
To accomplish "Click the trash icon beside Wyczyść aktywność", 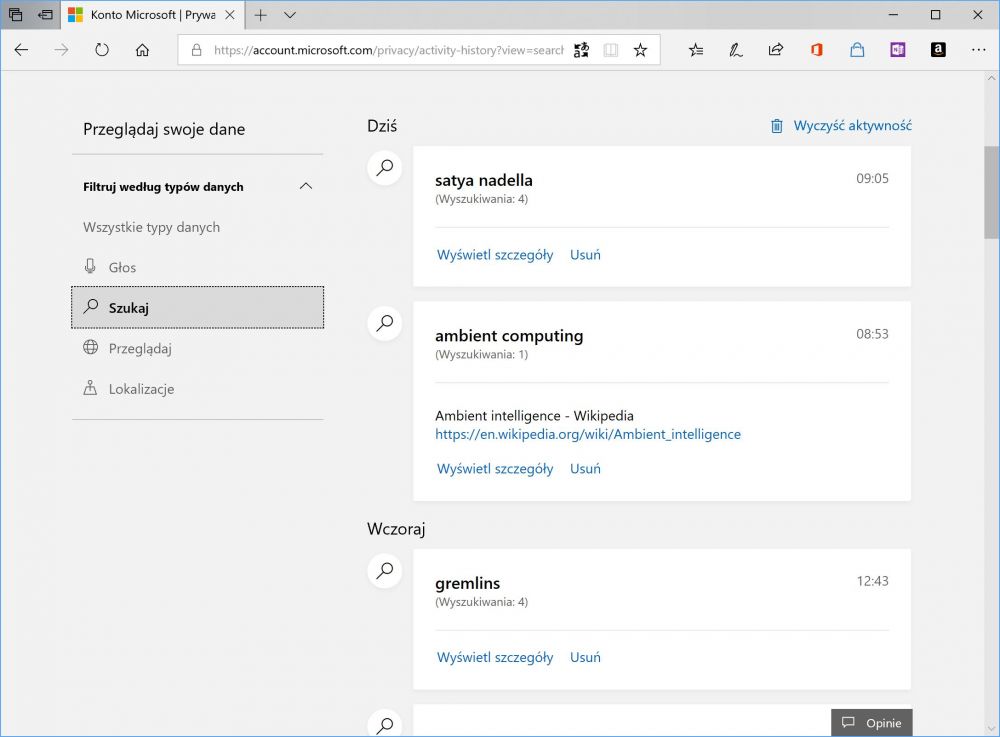I will (x=776, y=126).
